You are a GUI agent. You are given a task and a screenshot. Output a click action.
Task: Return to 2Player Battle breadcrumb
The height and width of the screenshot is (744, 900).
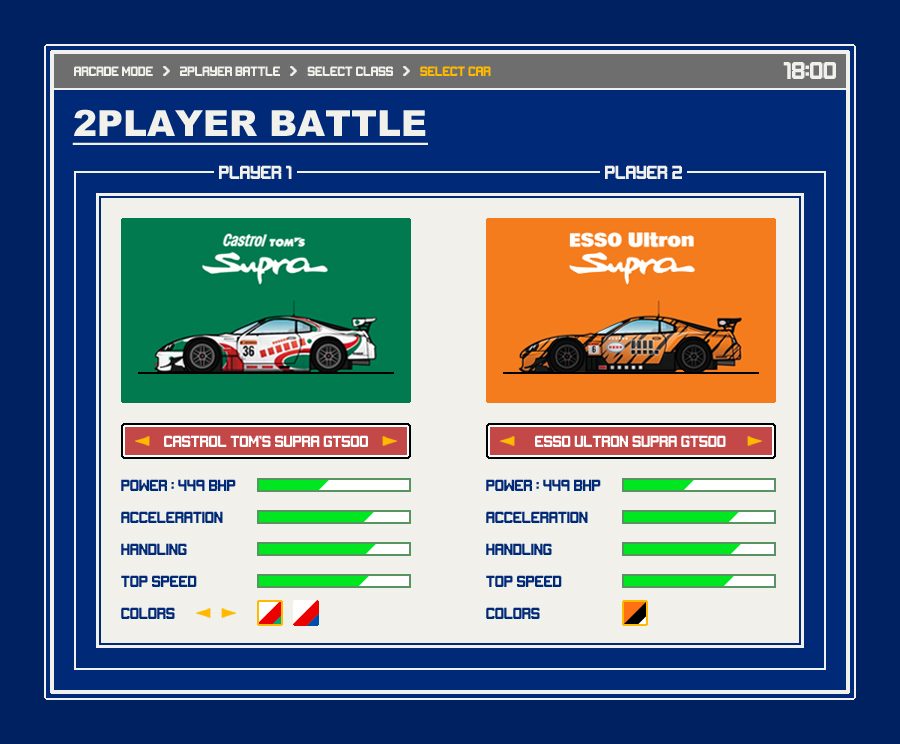tap(230, 71)
